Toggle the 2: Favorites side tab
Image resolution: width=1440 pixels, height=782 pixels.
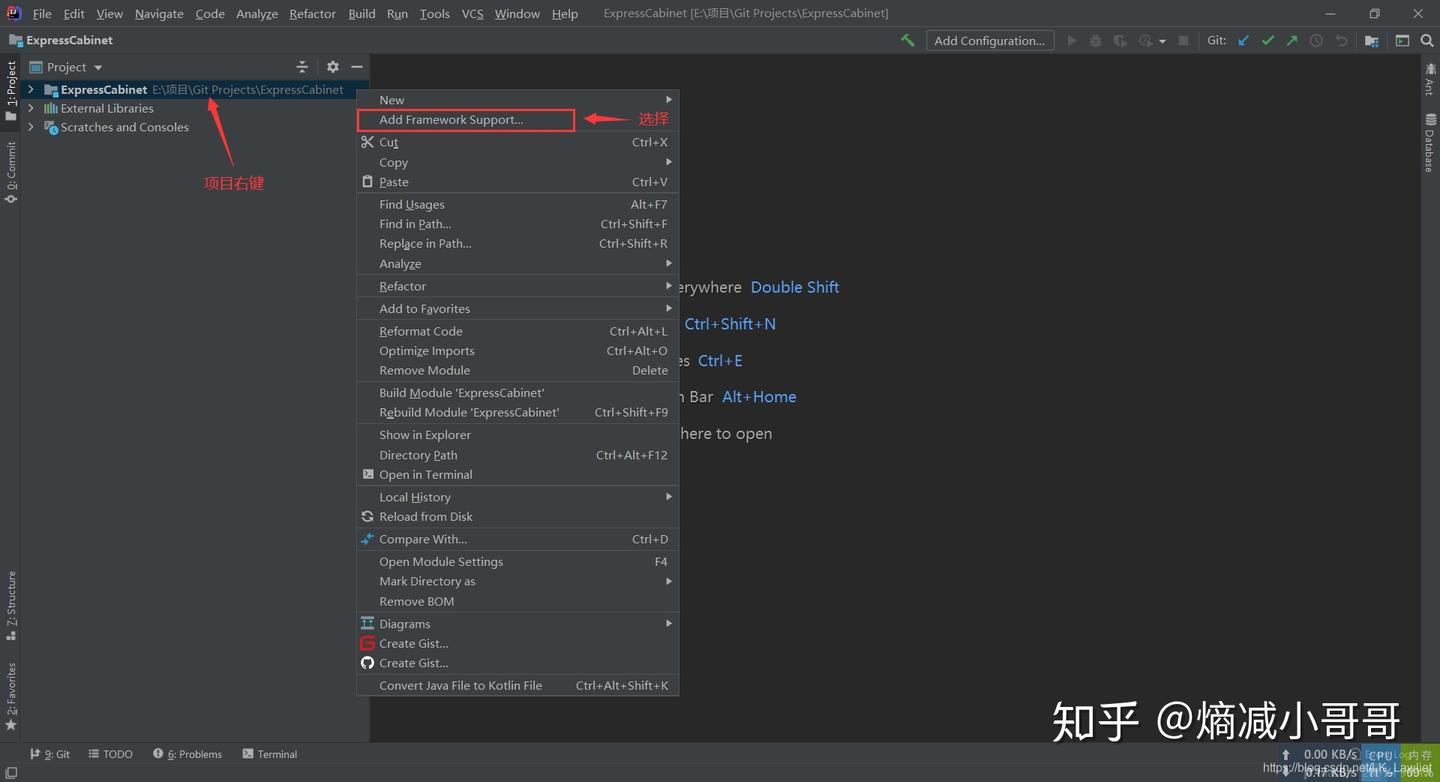pos(11,696)
